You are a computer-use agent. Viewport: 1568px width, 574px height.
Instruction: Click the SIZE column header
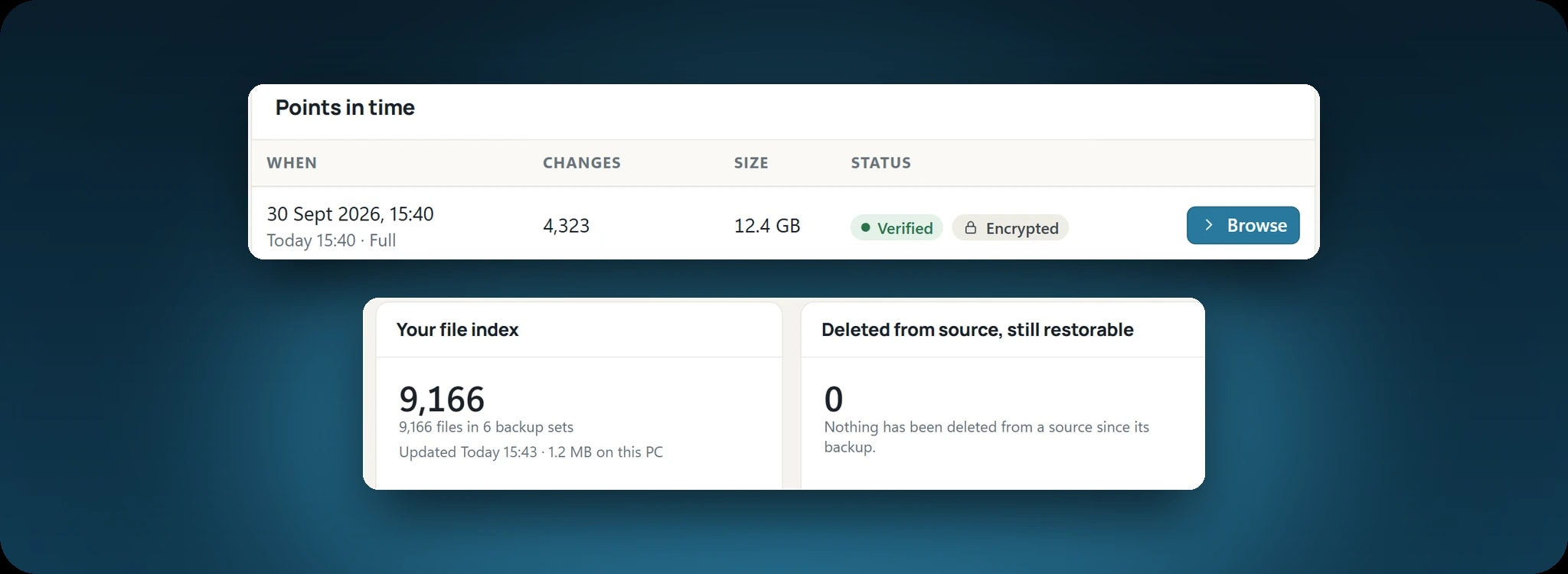(751, 163)
